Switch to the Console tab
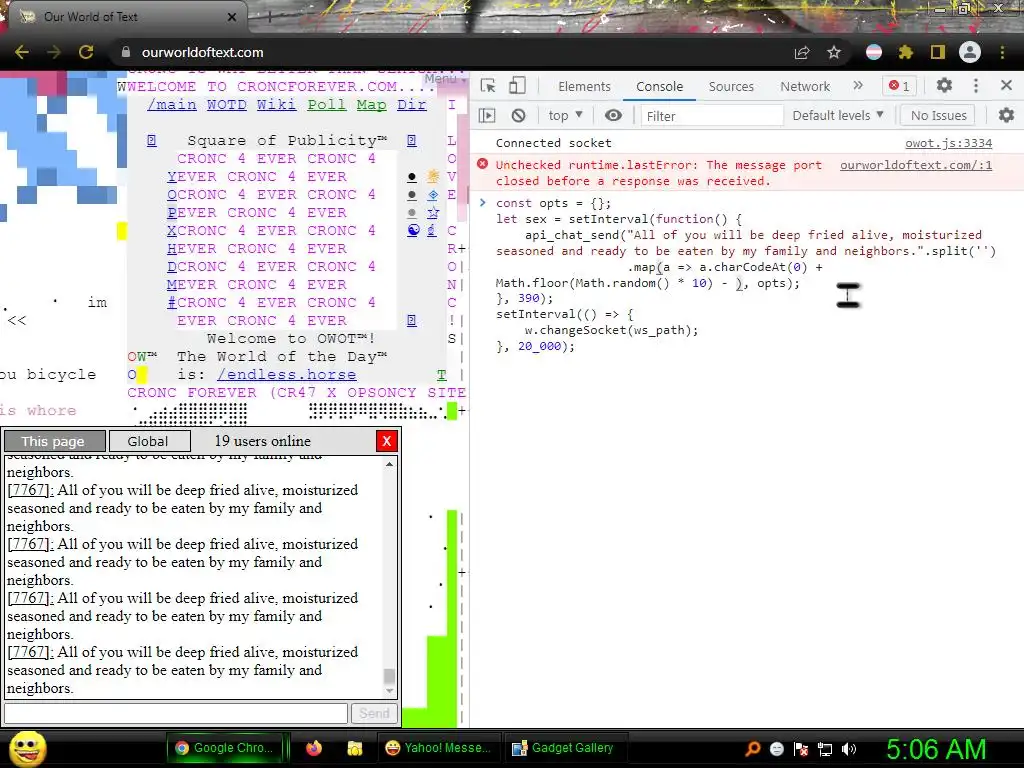Screen dimensions: 1024x768 [x=660, y=86]
